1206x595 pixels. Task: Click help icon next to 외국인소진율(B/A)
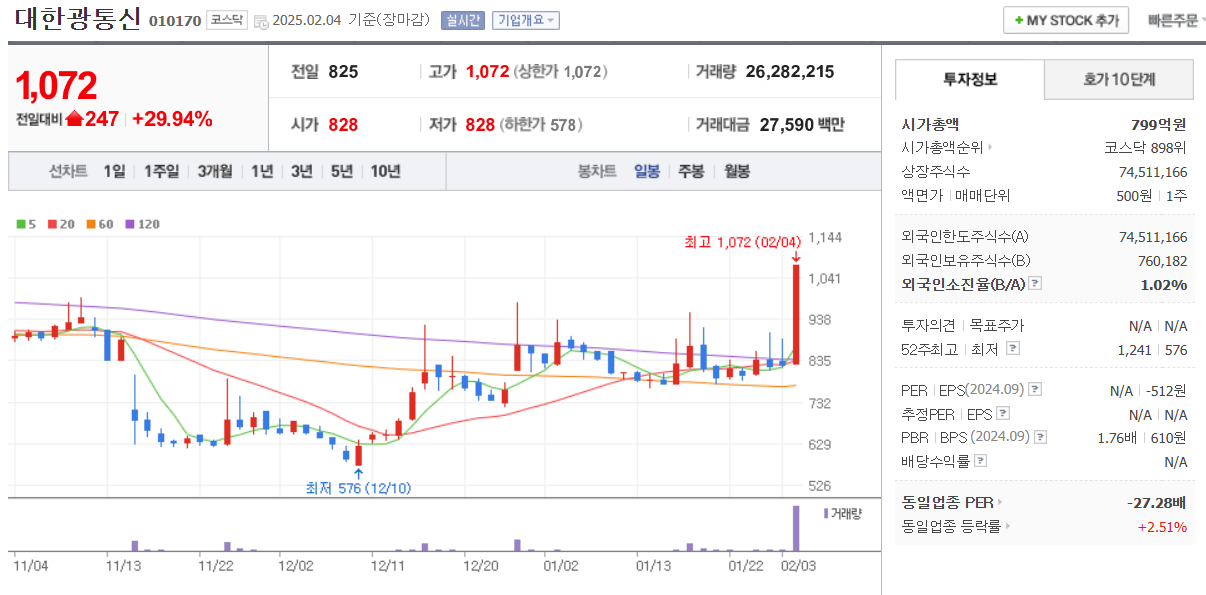pos(1035,284)
